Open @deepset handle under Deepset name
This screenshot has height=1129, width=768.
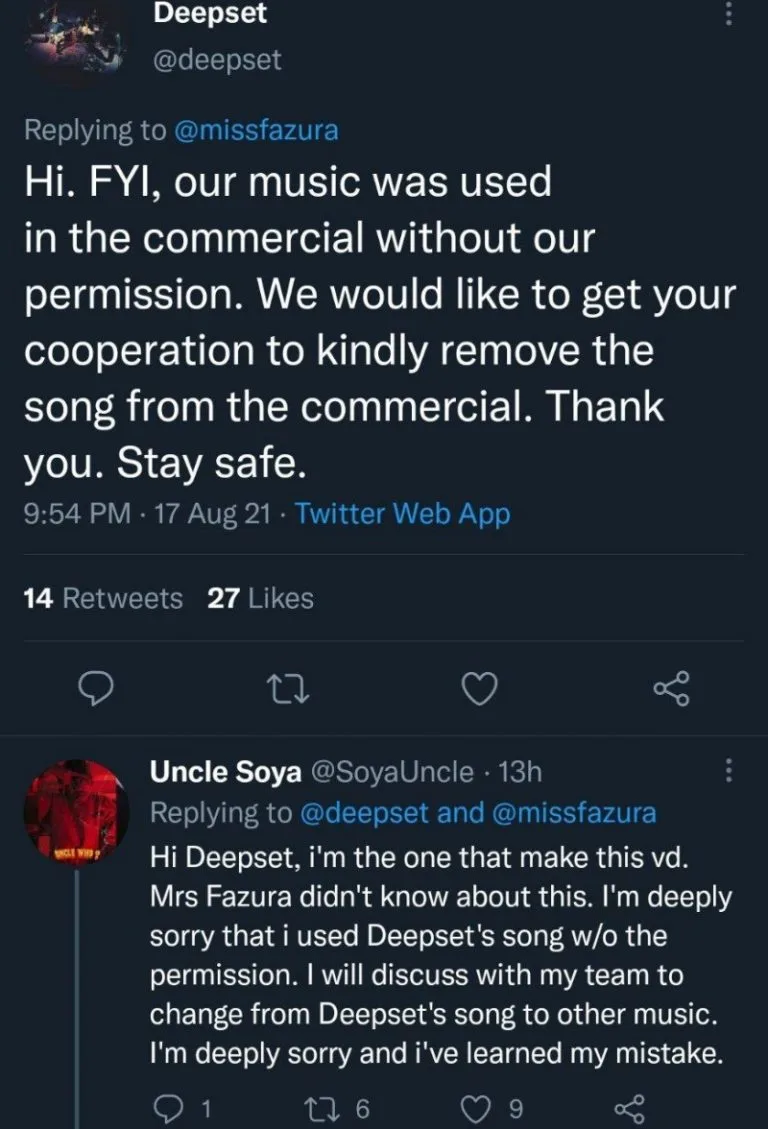(217, 60)
